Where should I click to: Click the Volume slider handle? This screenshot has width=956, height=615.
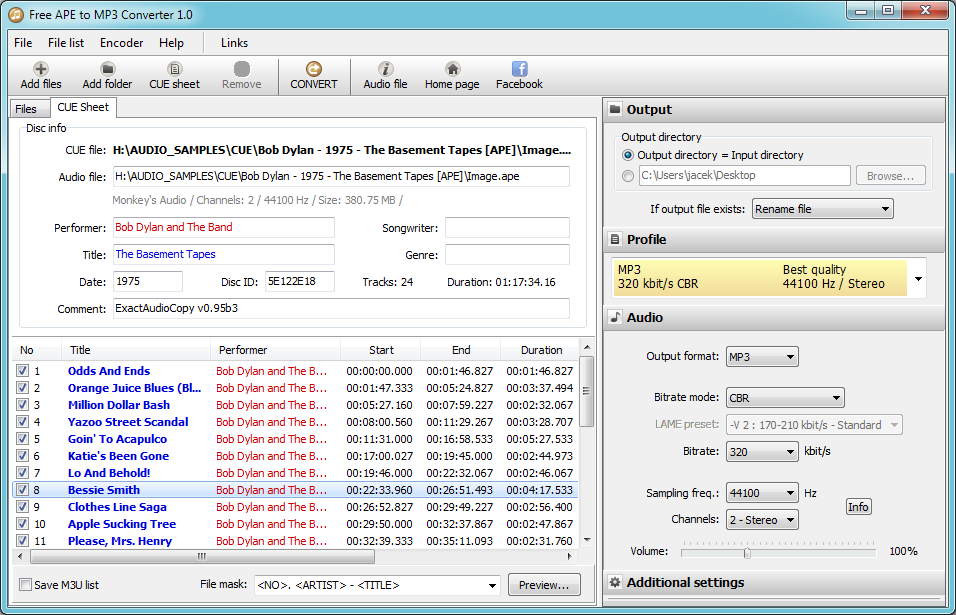coord(747,553)
